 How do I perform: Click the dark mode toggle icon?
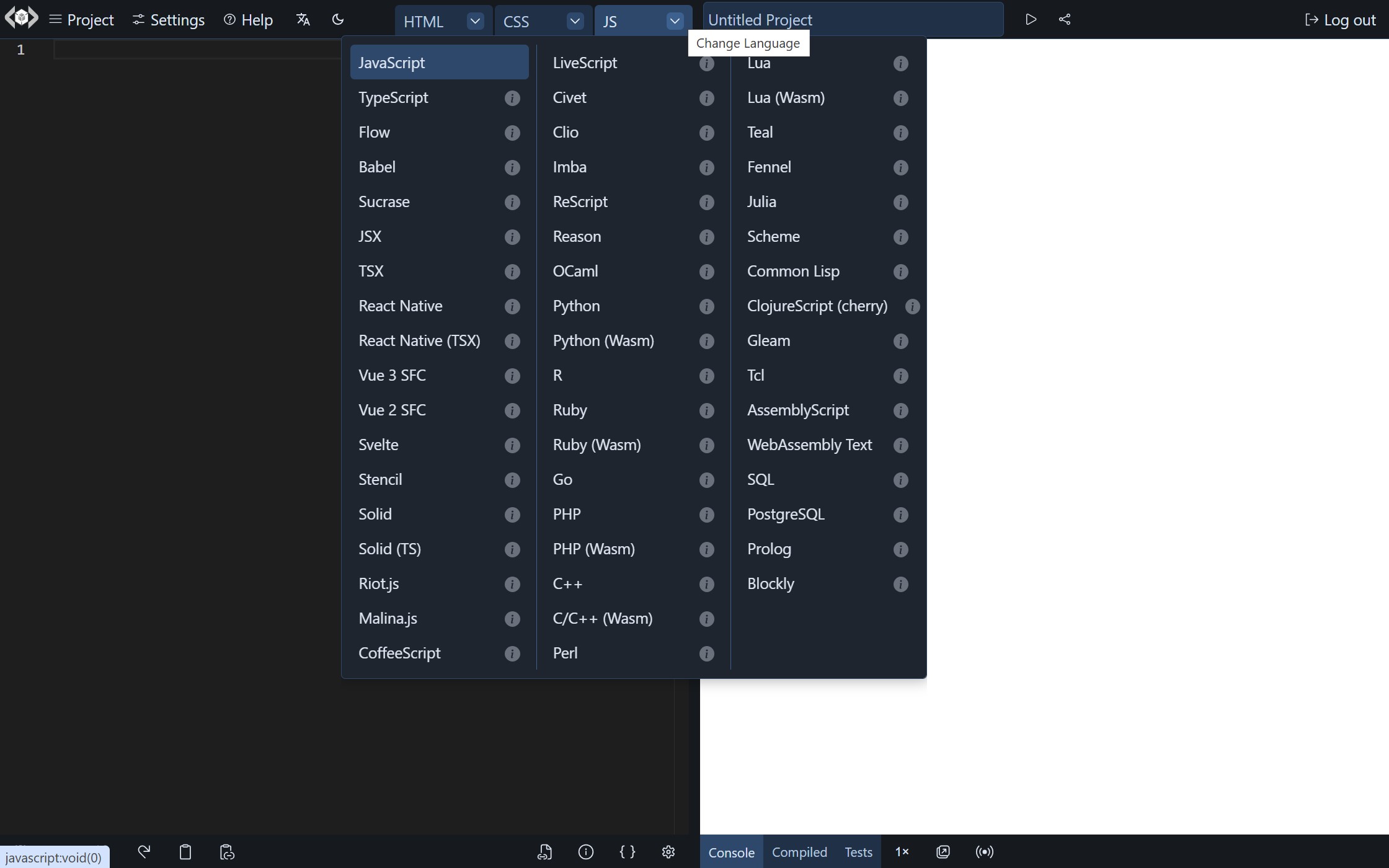coord(338,18)
